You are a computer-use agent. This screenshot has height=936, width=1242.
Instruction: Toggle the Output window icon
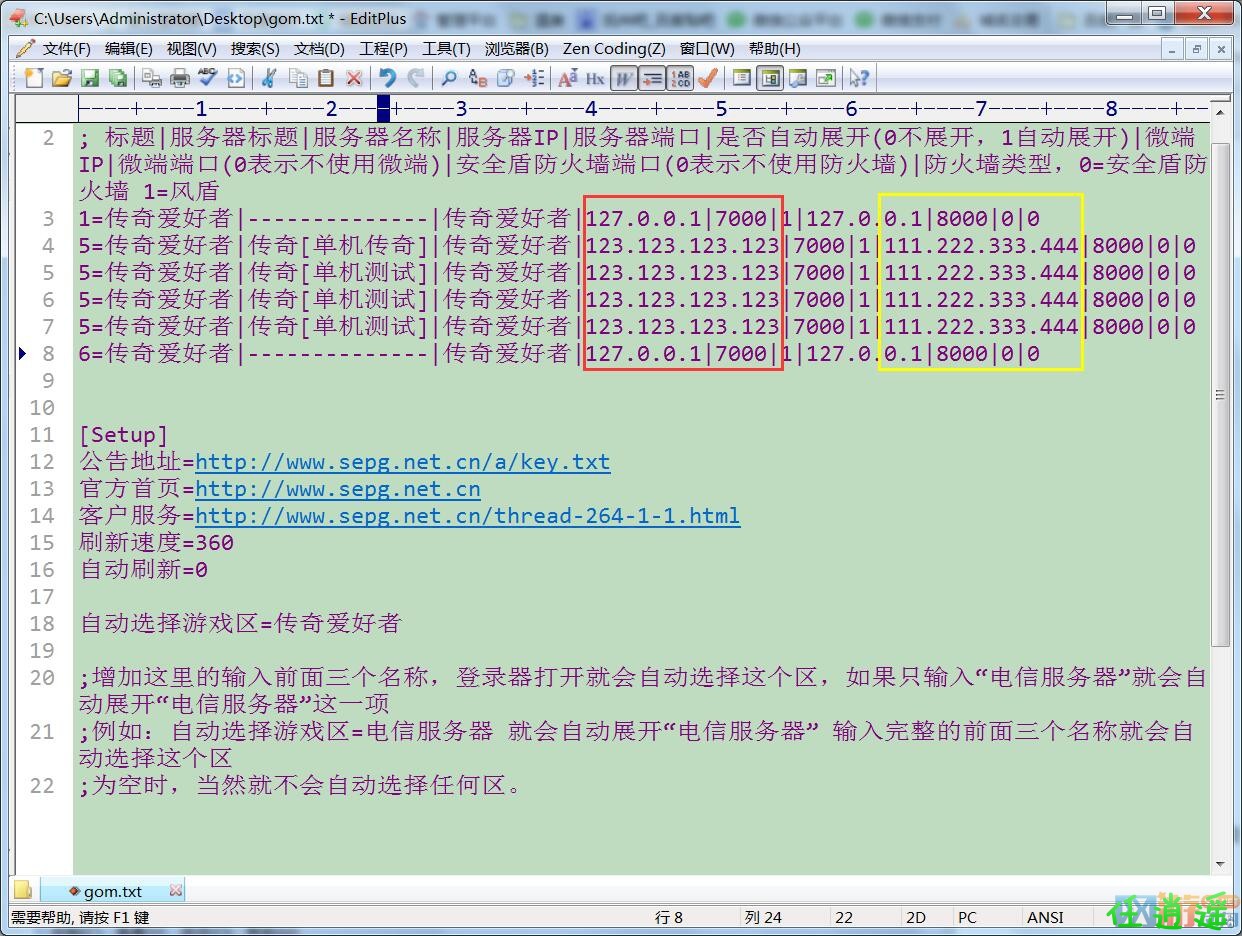tap(798, 78)
